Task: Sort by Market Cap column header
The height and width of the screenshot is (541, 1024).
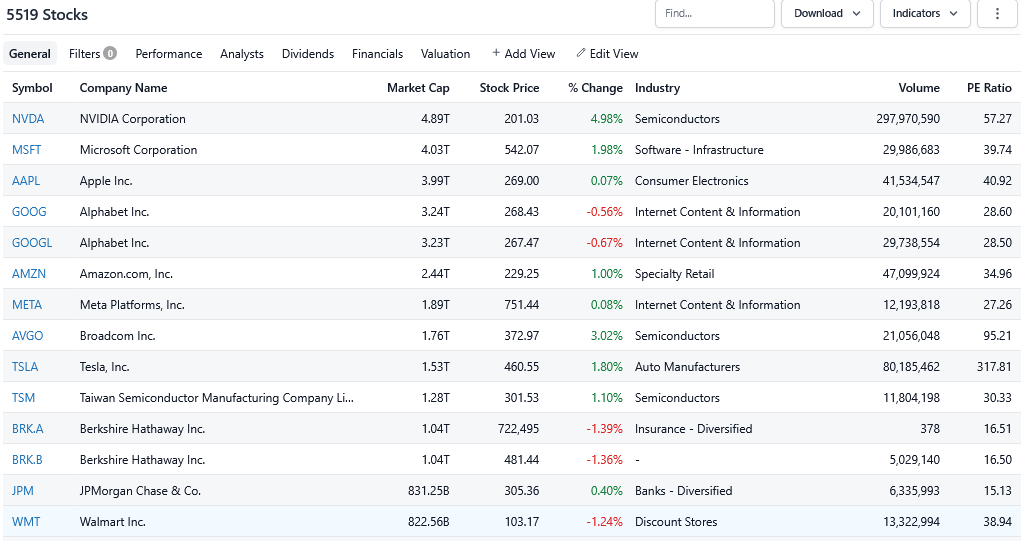Action: click(418, 88)
